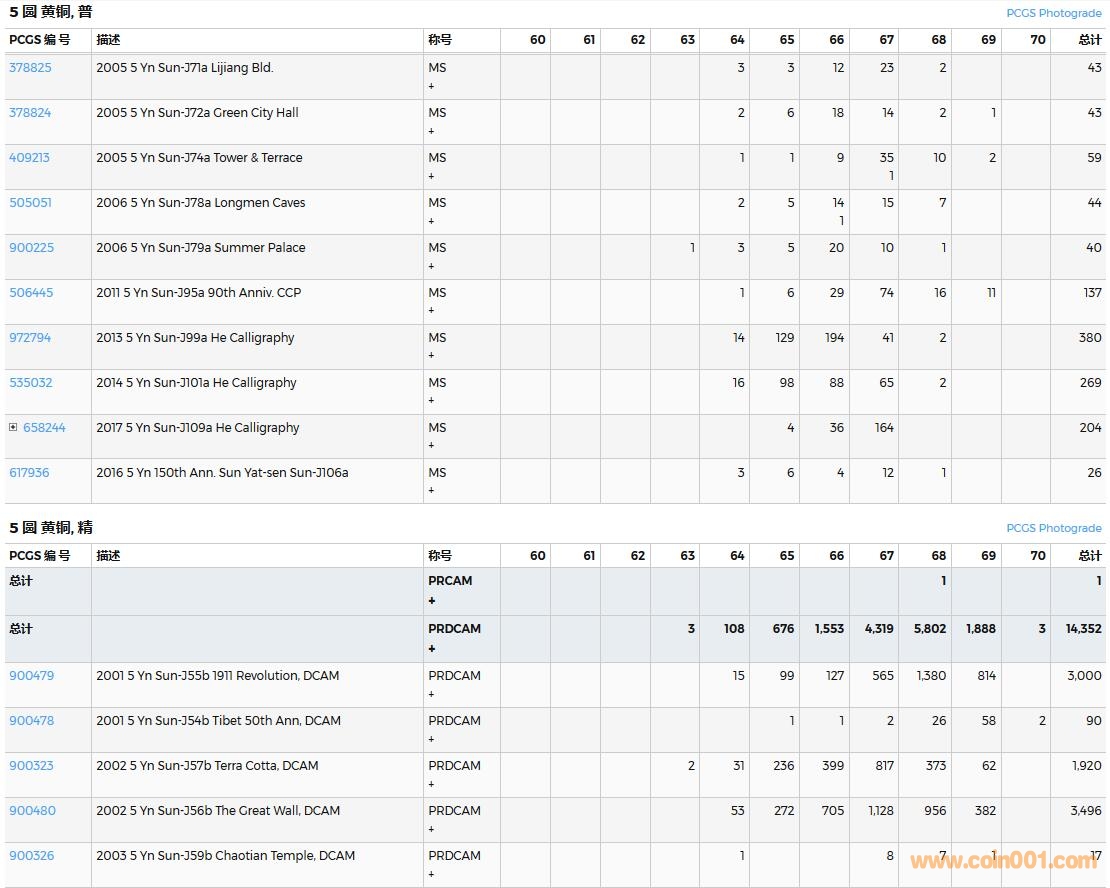Click PCGS number 972794 link
This screenshot has width=1110, height=888.
(30, 338)
